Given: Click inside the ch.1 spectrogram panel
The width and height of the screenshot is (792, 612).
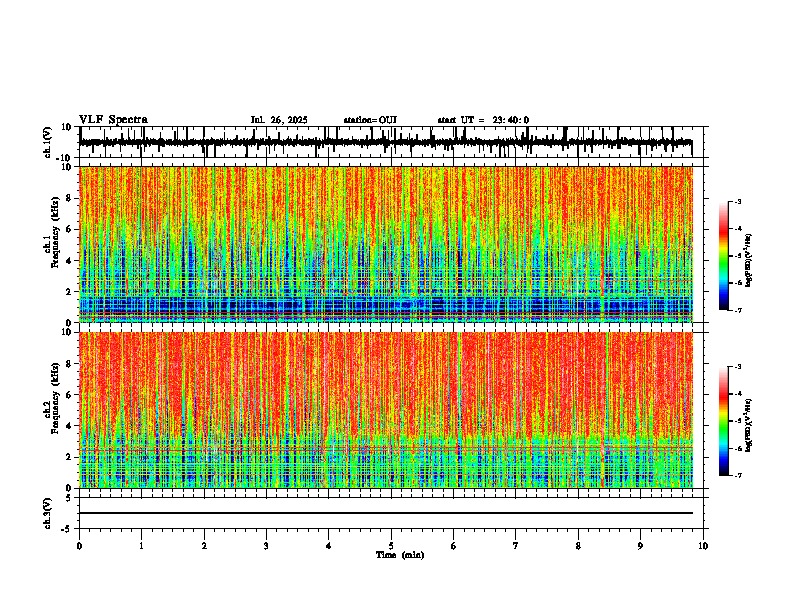Looking at the screenshot, I should click(x=386, y=244).
